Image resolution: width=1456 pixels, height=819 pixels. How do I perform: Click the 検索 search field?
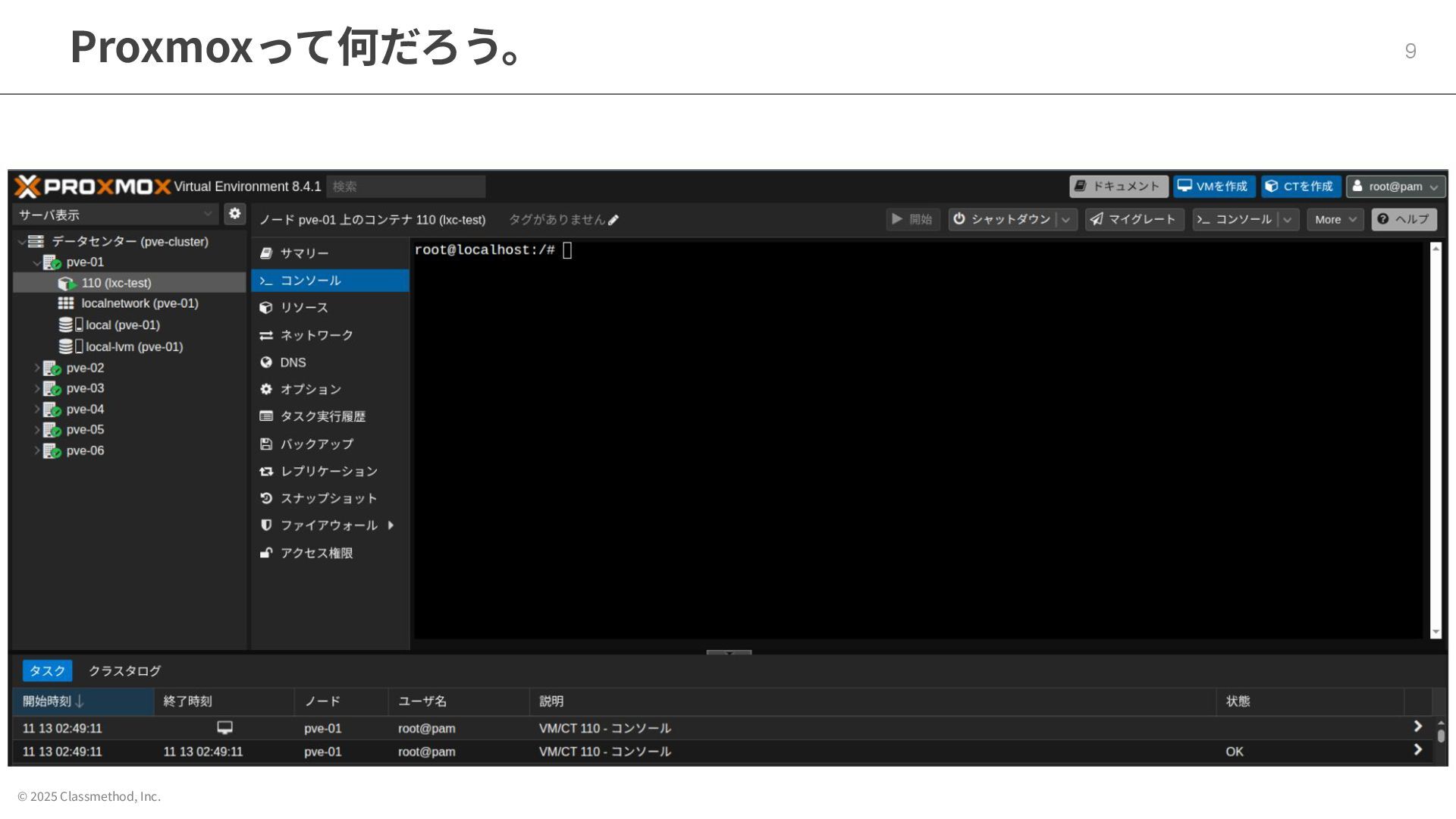click(x=406, y=187)
